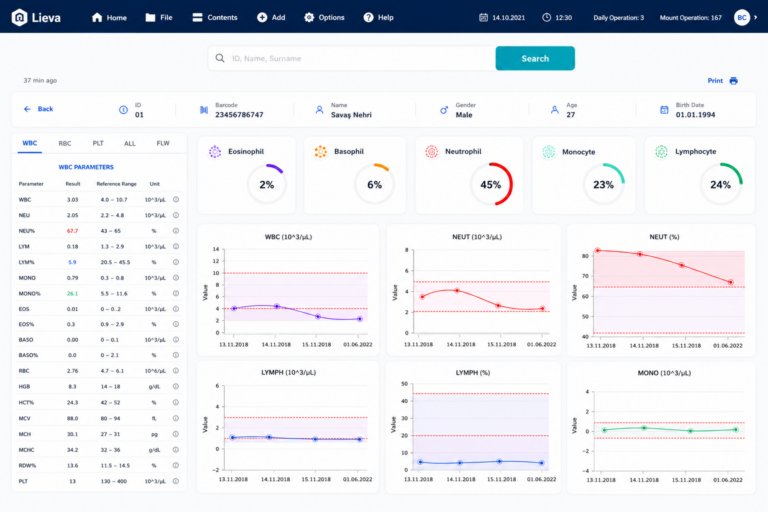The height and width of the screenshot is (512, 768).
Task: Click the Eosinophil cell icon
Action: (x=215, y=152)
